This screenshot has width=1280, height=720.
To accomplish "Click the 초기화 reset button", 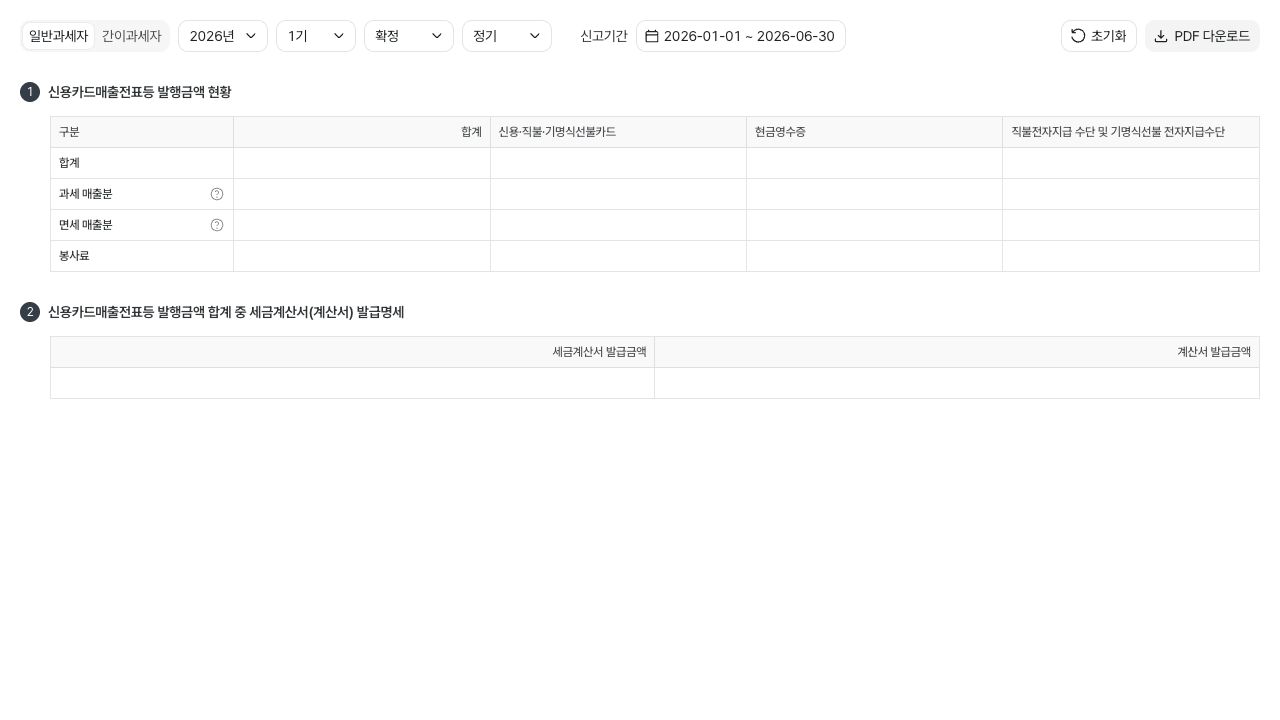I will pos(1098,36).
